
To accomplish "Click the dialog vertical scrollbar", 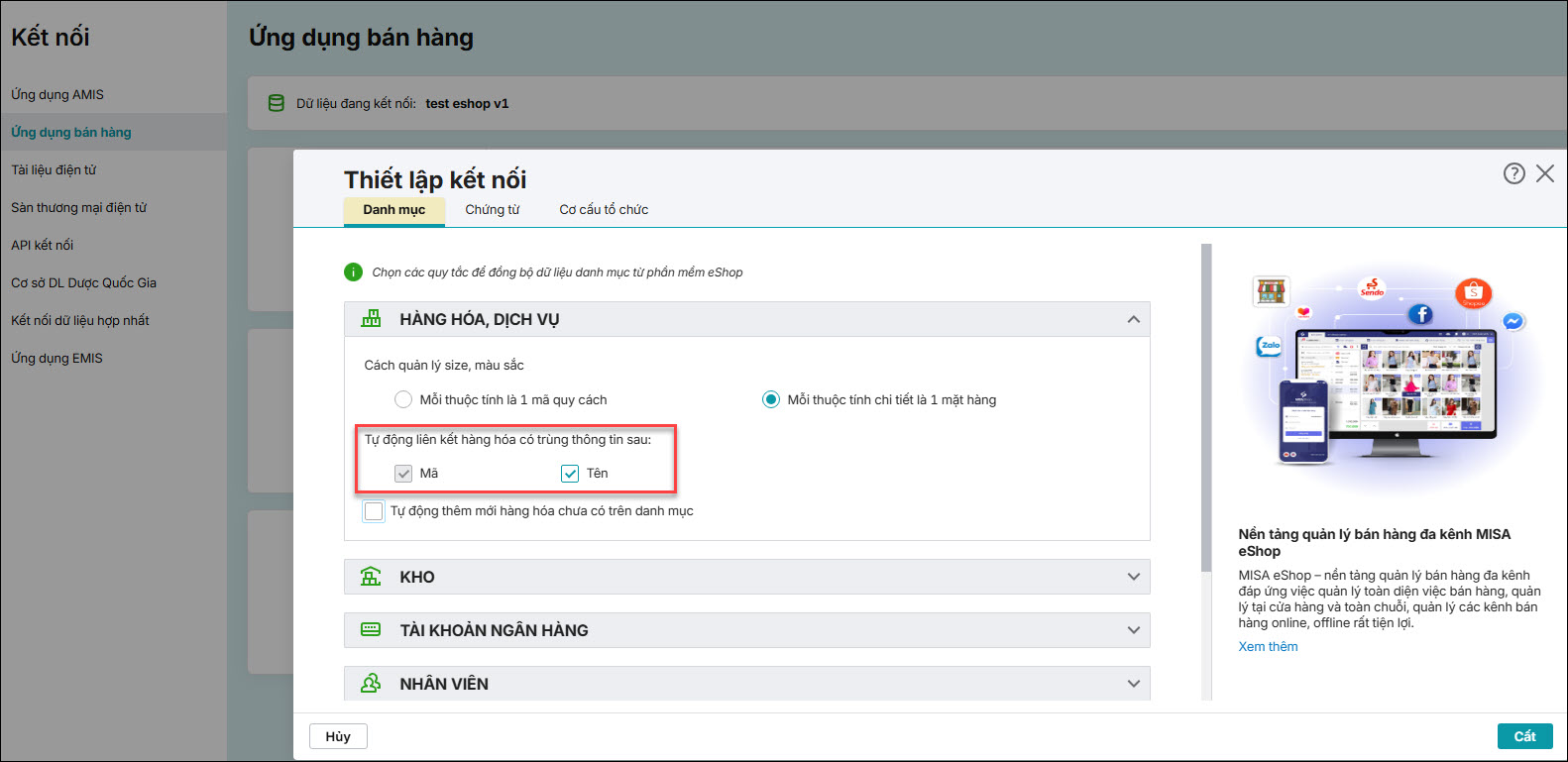I will click(1206, 407).
